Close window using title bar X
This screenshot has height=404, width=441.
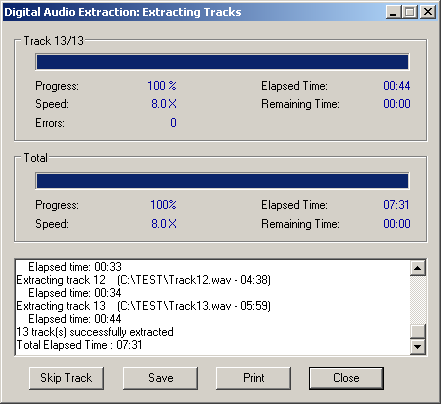tap(428, 12)
